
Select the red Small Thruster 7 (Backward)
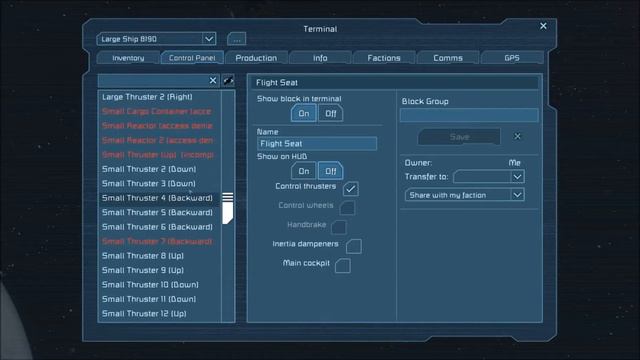[160, 241]
